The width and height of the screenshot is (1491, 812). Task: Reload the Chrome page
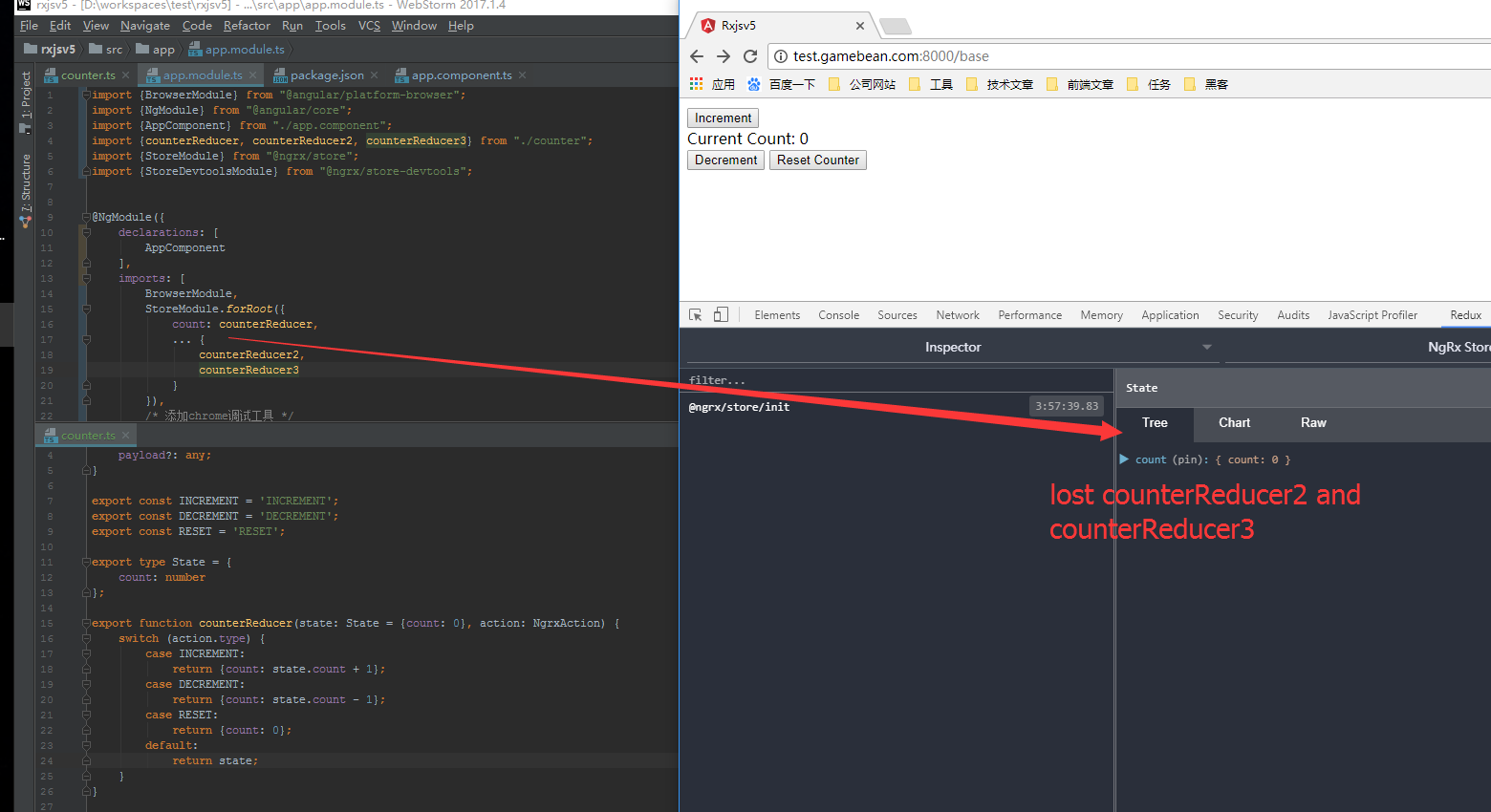pyautogui.click(x=750, y=56)
